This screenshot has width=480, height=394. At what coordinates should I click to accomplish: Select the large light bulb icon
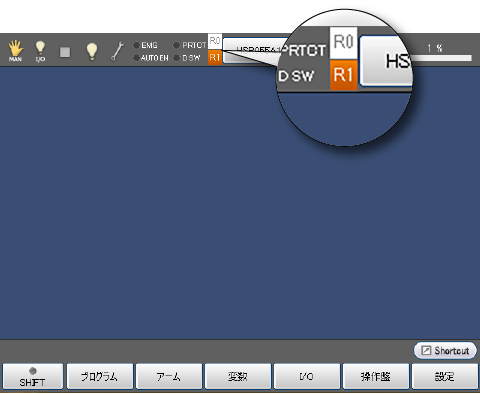point(92,51)
